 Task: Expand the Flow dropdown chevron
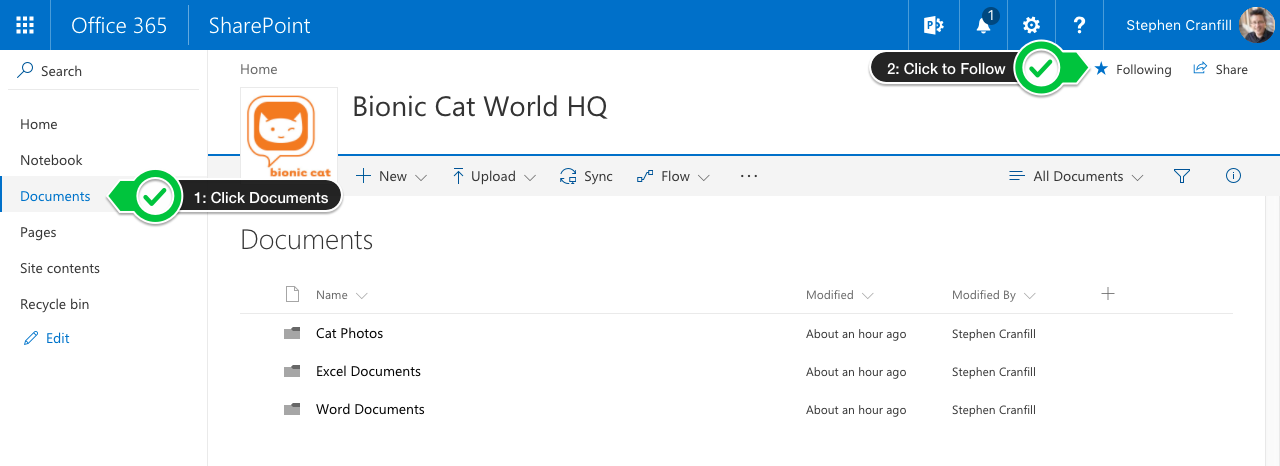[704, 177]
